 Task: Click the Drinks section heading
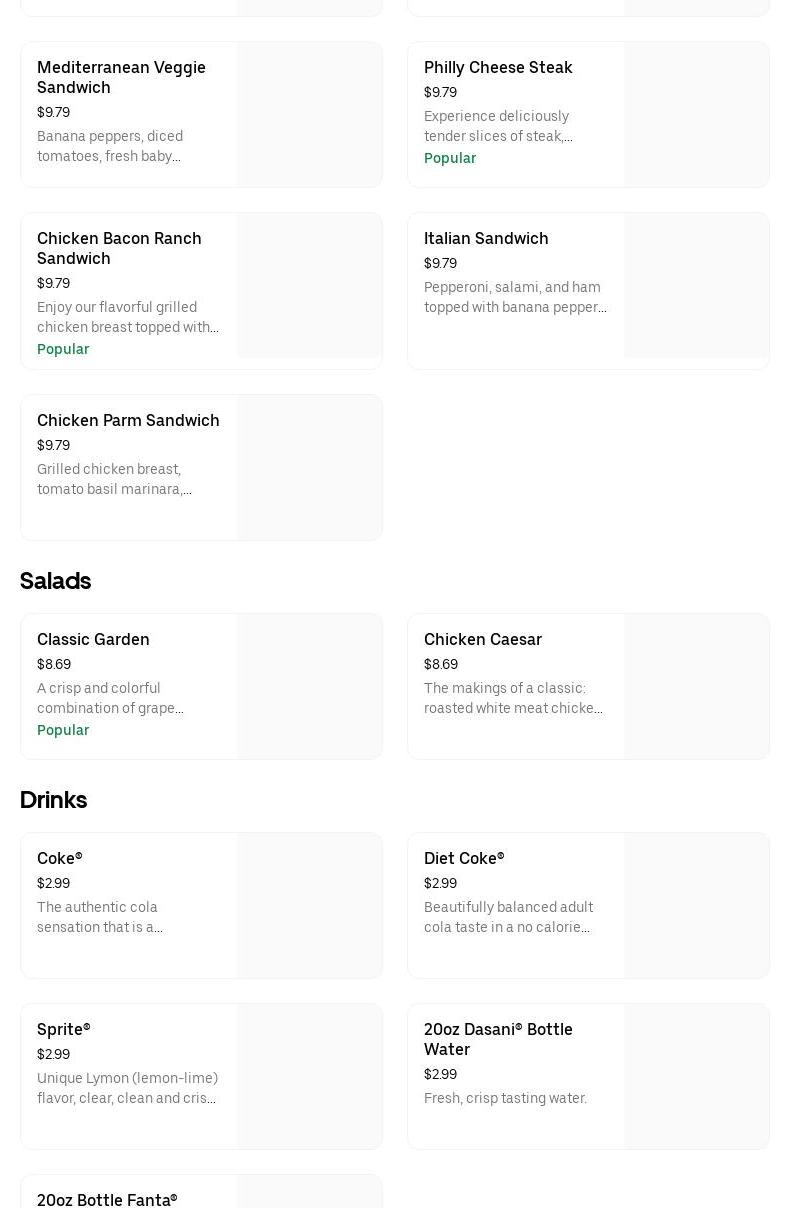(54, 800)
